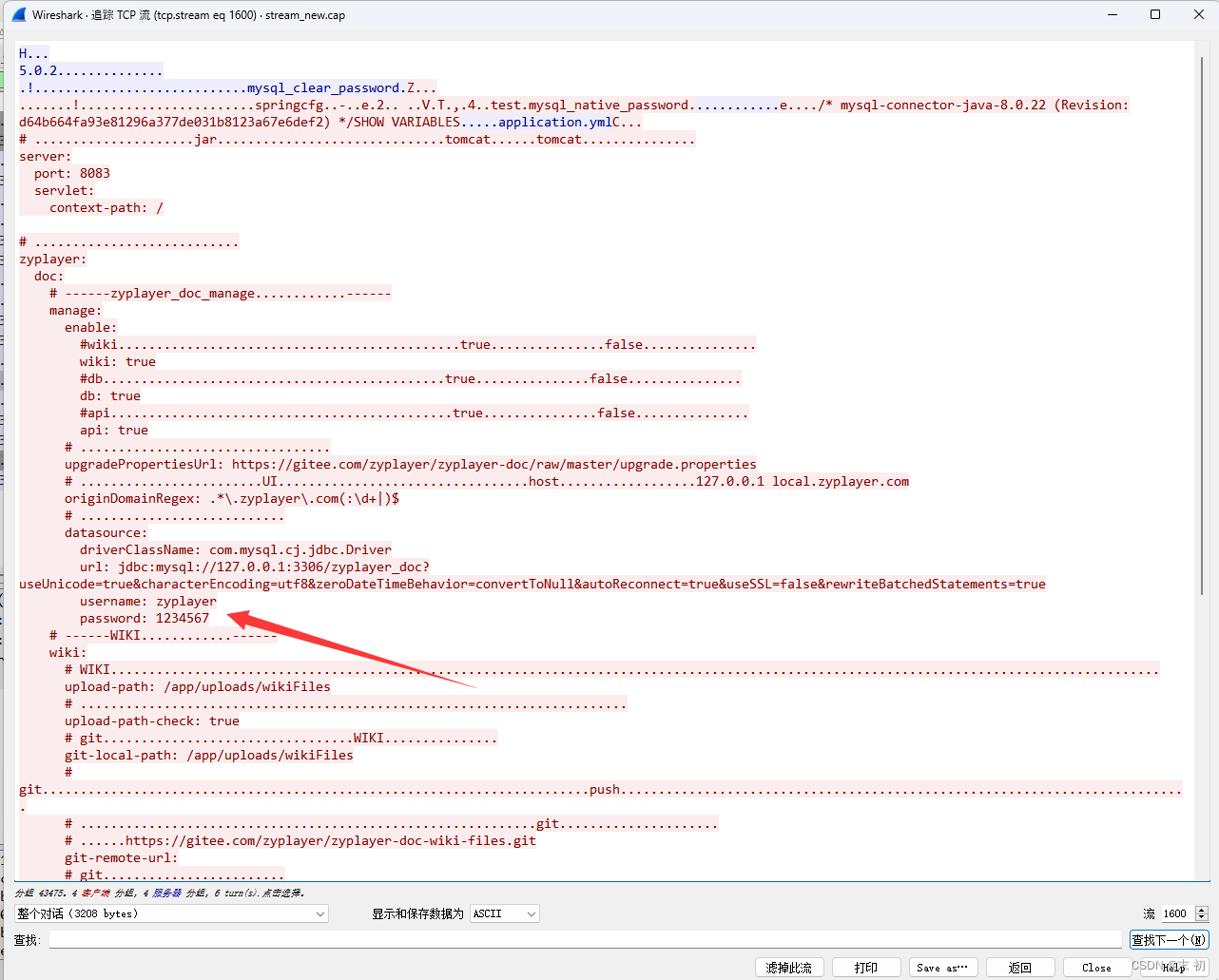Click the 'port: 8083' line
1219x980 pixels.
[x=72, y=173]
